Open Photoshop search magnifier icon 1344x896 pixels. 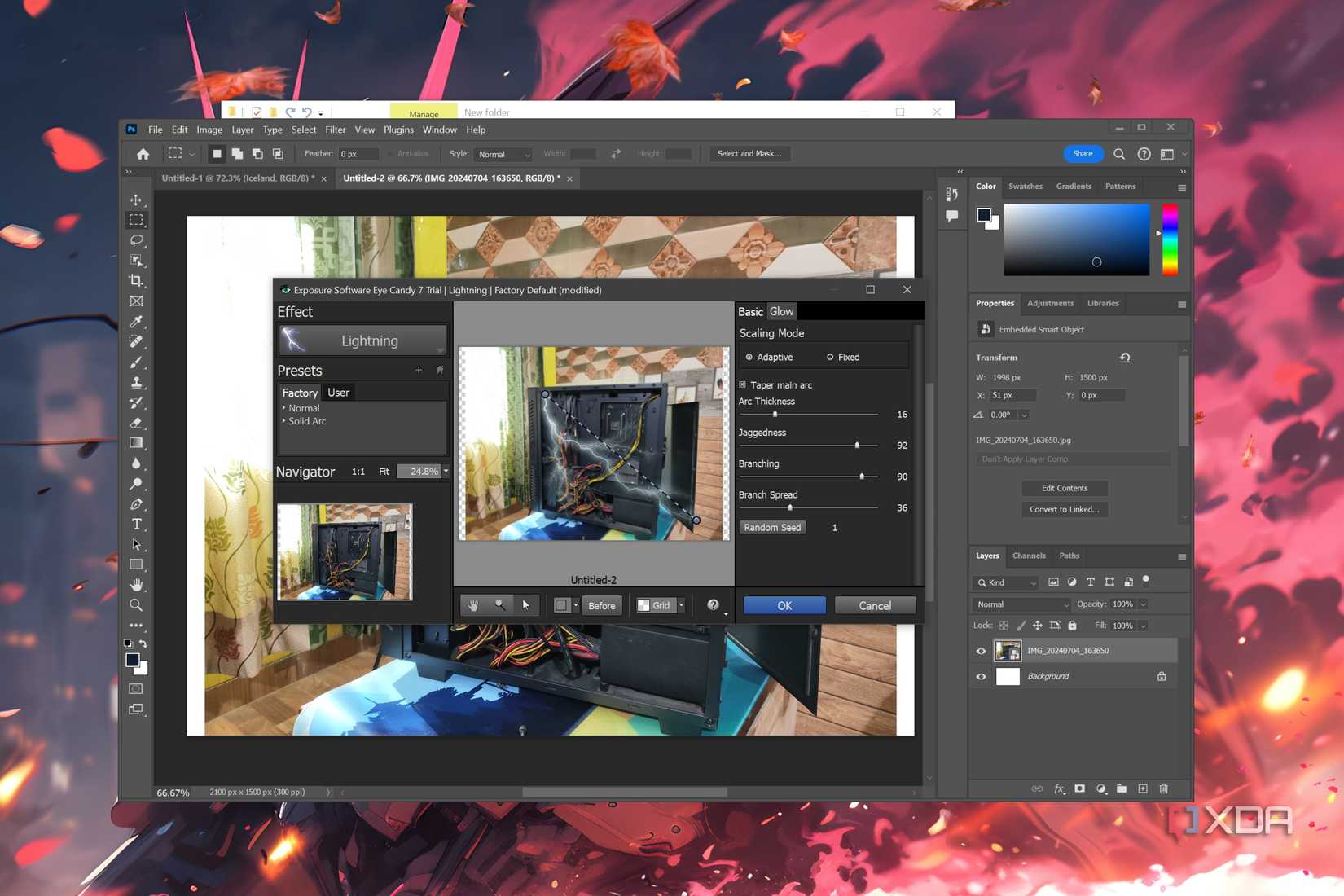pos(1119,153)
